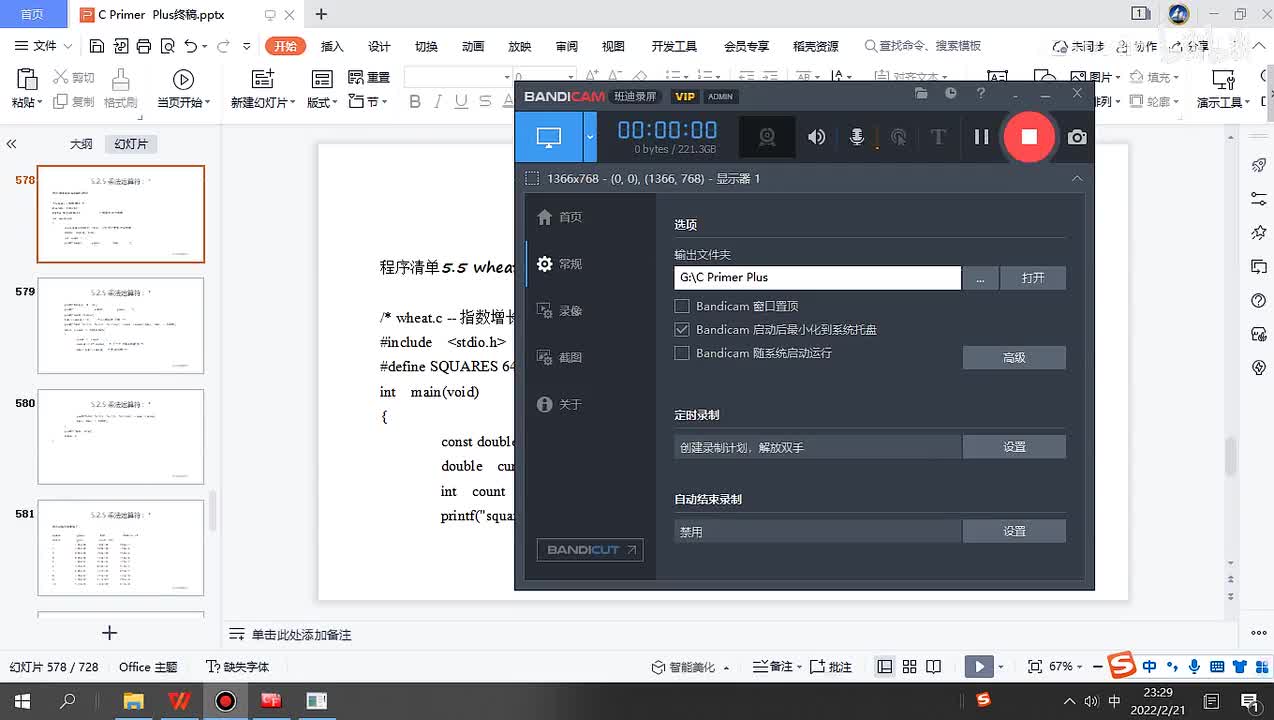Open Bandicam recording mode dropdown arrow
1274x720 pixels.
click(590, 137)
